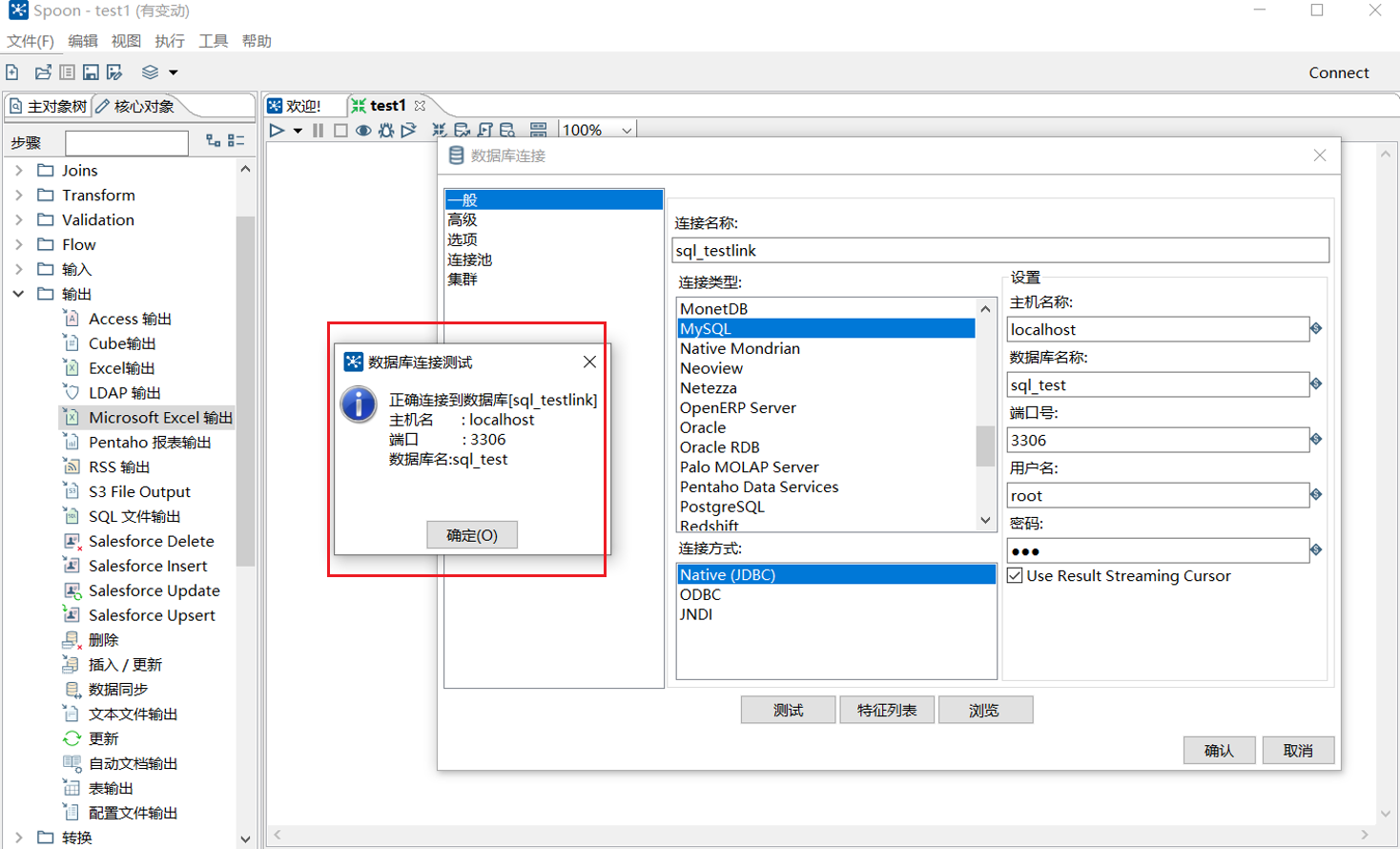Debug transformation with bug icon

coord(386,131)
